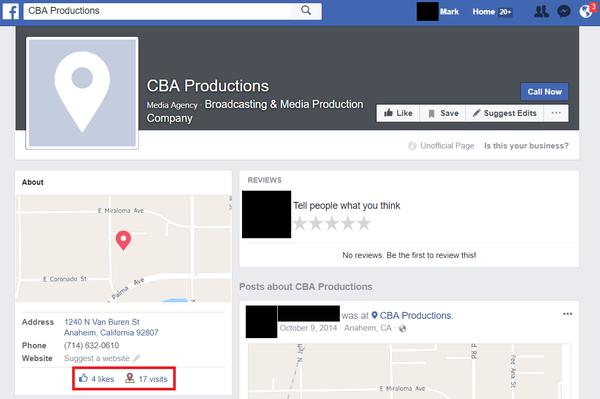Image resolution: width=600 pixels, height=399 pixels.
Task: Open friend requests icon
Action: point(541,11)
